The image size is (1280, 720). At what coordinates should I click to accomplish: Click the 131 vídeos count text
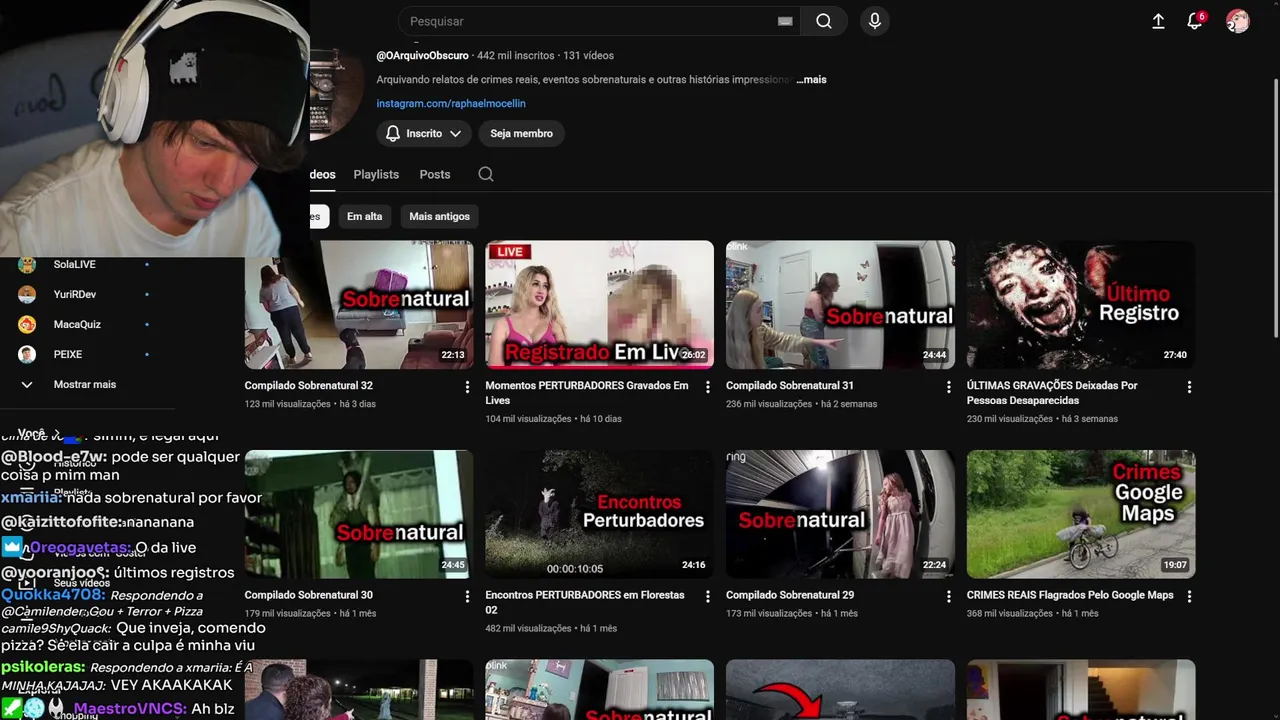tap(588, 55)
